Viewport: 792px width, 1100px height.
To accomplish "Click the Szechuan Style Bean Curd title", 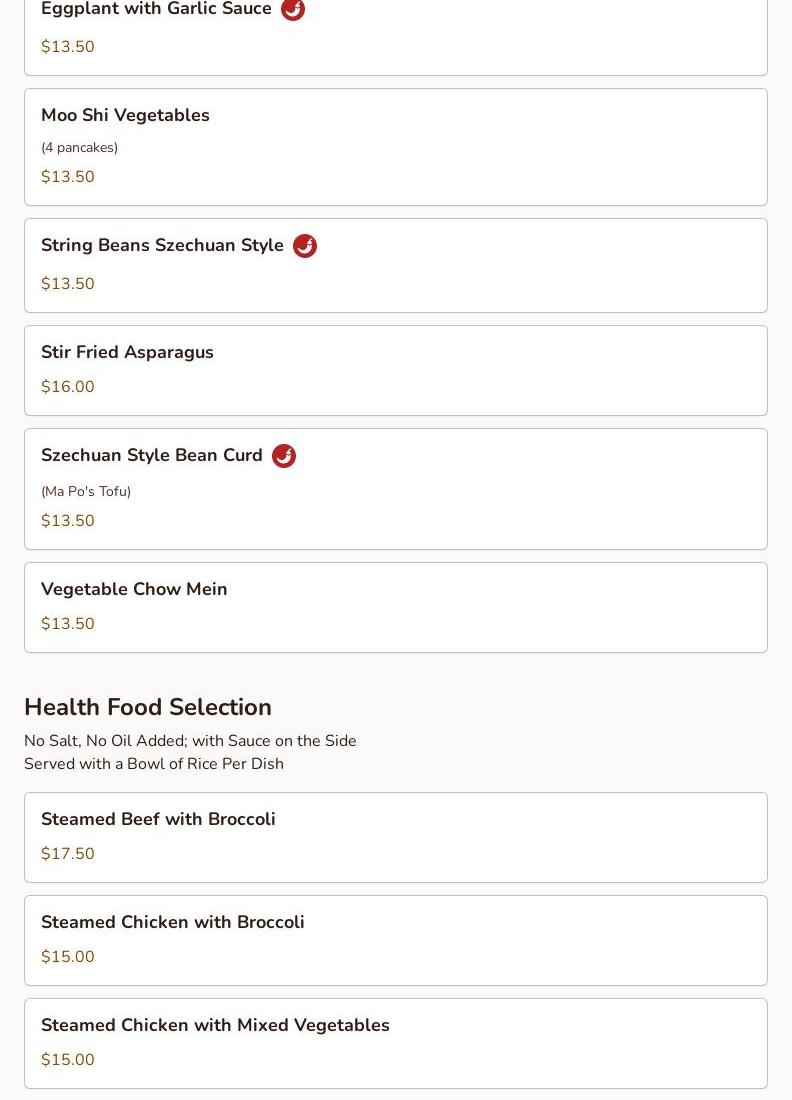I will click(152, 455).
